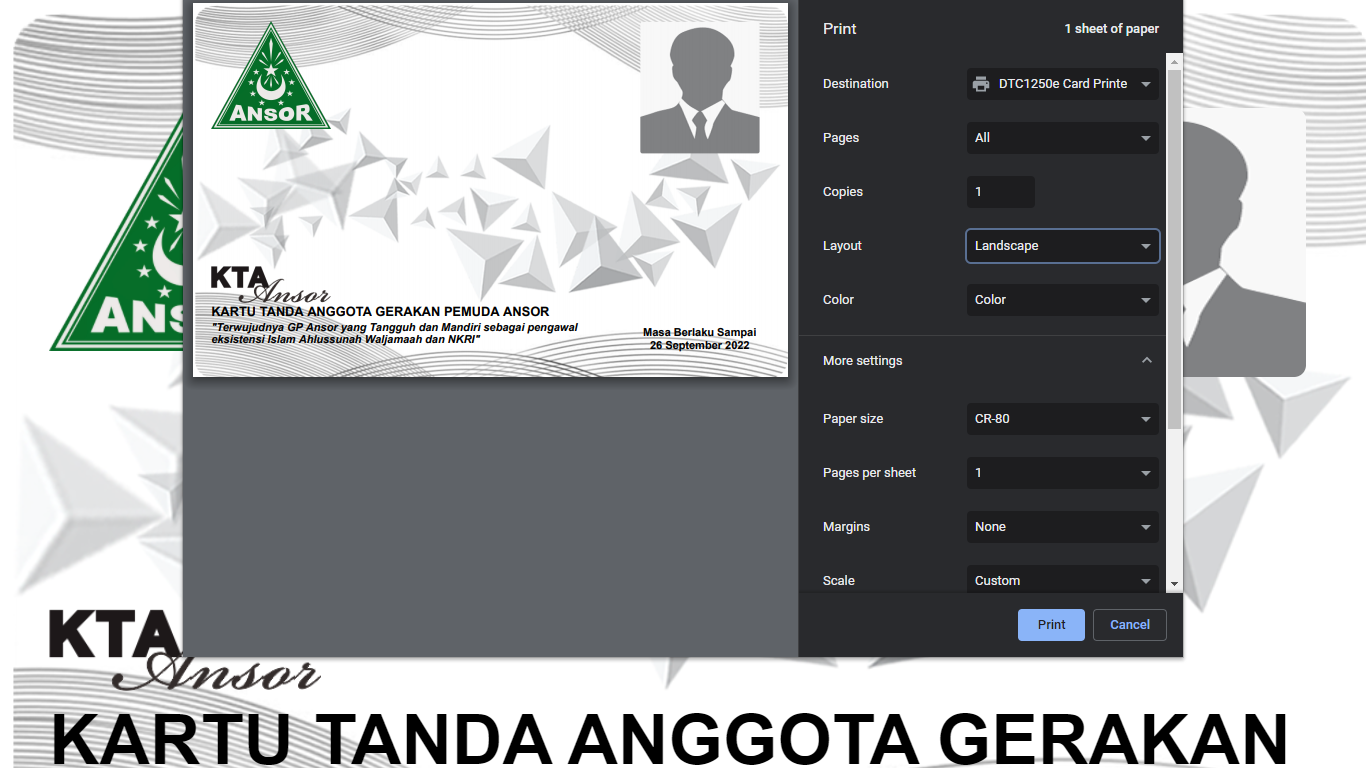Click the Print button
The image size is (1366, 768).
1051,625
